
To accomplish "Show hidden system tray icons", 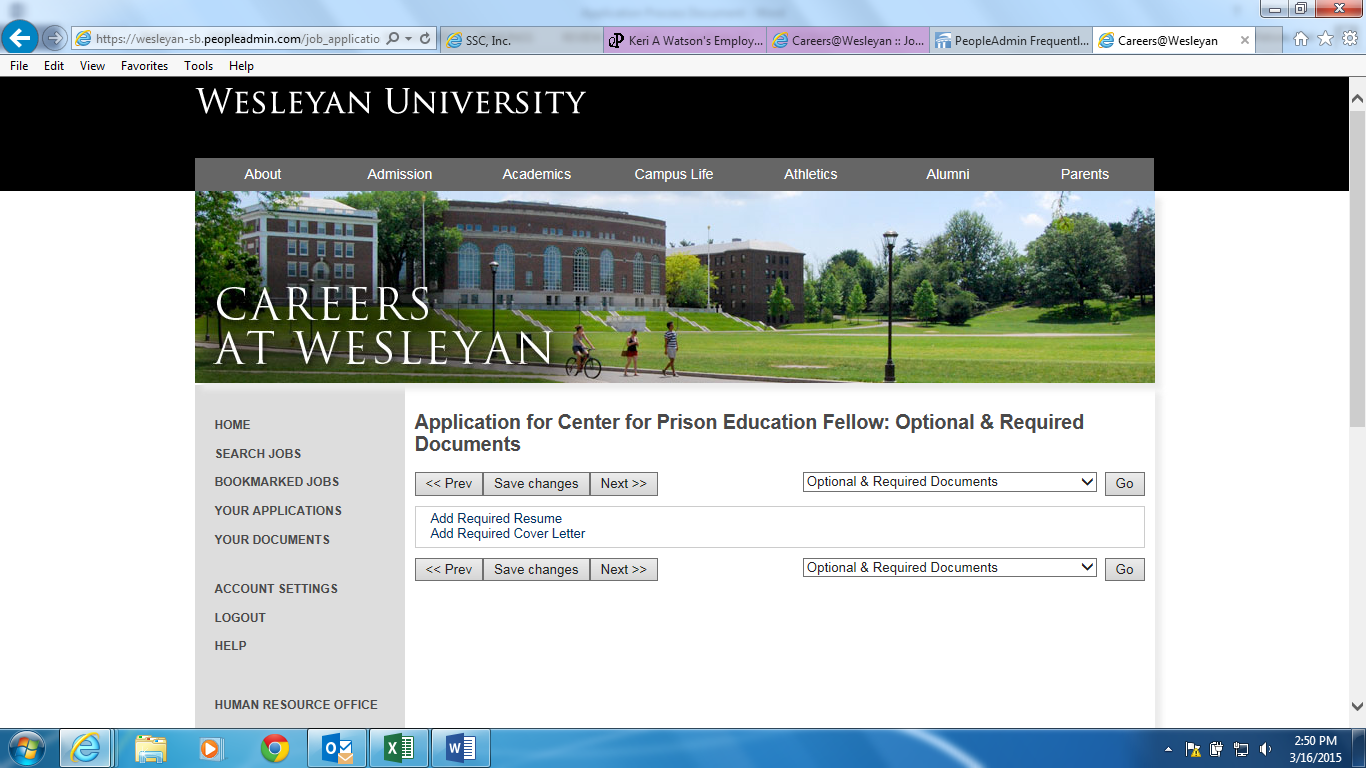I will tap(1168, 749).
